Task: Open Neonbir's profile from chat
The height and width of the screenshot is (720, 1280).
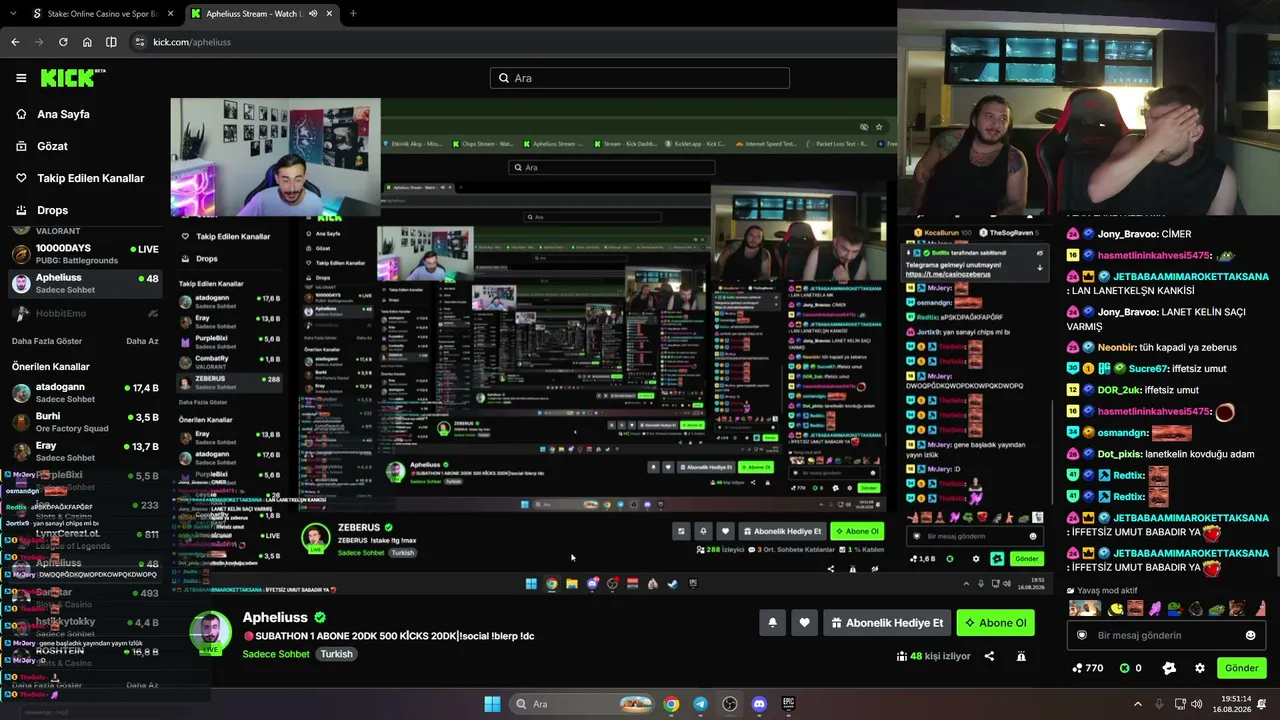Action: 1117,347
